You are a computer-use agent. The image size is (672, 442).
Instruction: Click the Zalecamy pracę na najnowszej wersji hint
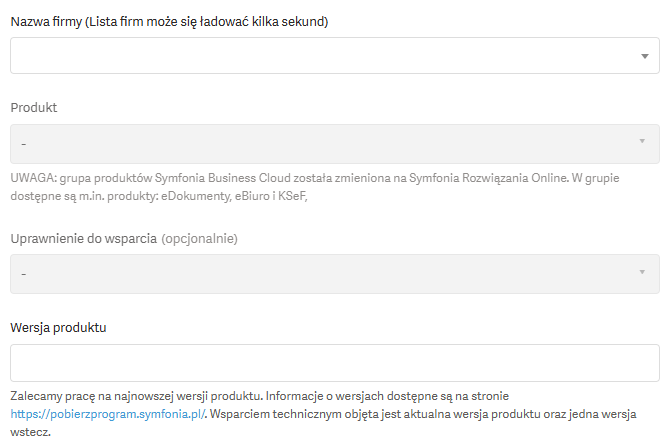point(136,396)
